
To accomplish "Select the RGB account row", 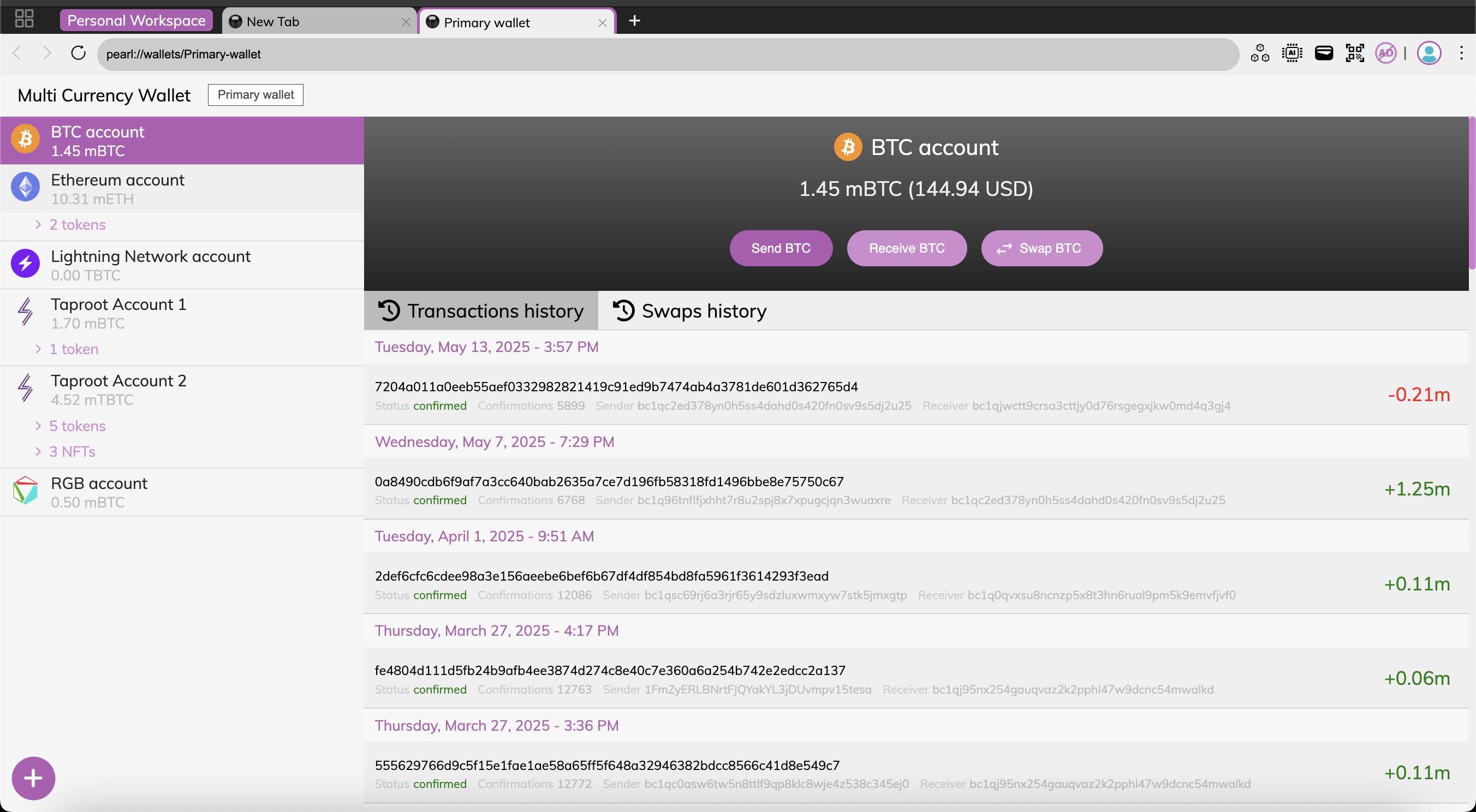I will click(x=182, y=492).
